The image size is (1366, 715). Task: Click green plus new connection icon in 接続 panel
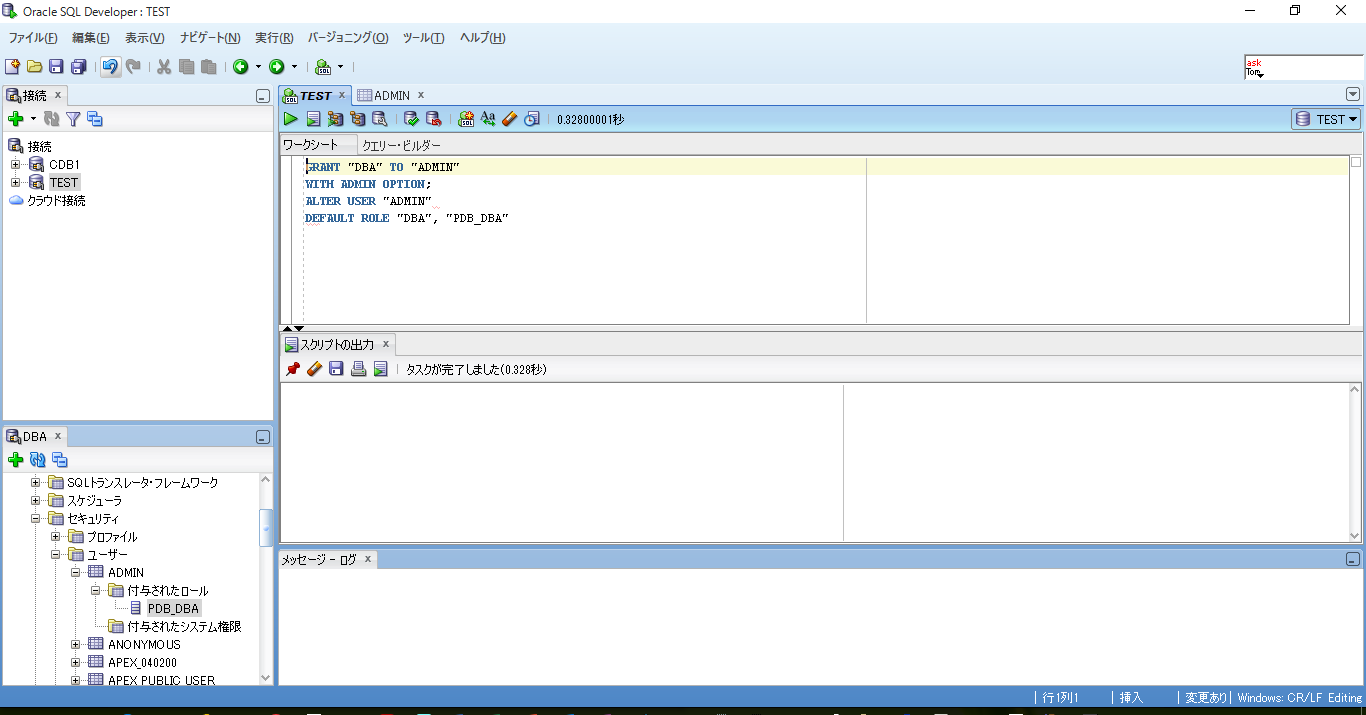(x=15, y=119)
